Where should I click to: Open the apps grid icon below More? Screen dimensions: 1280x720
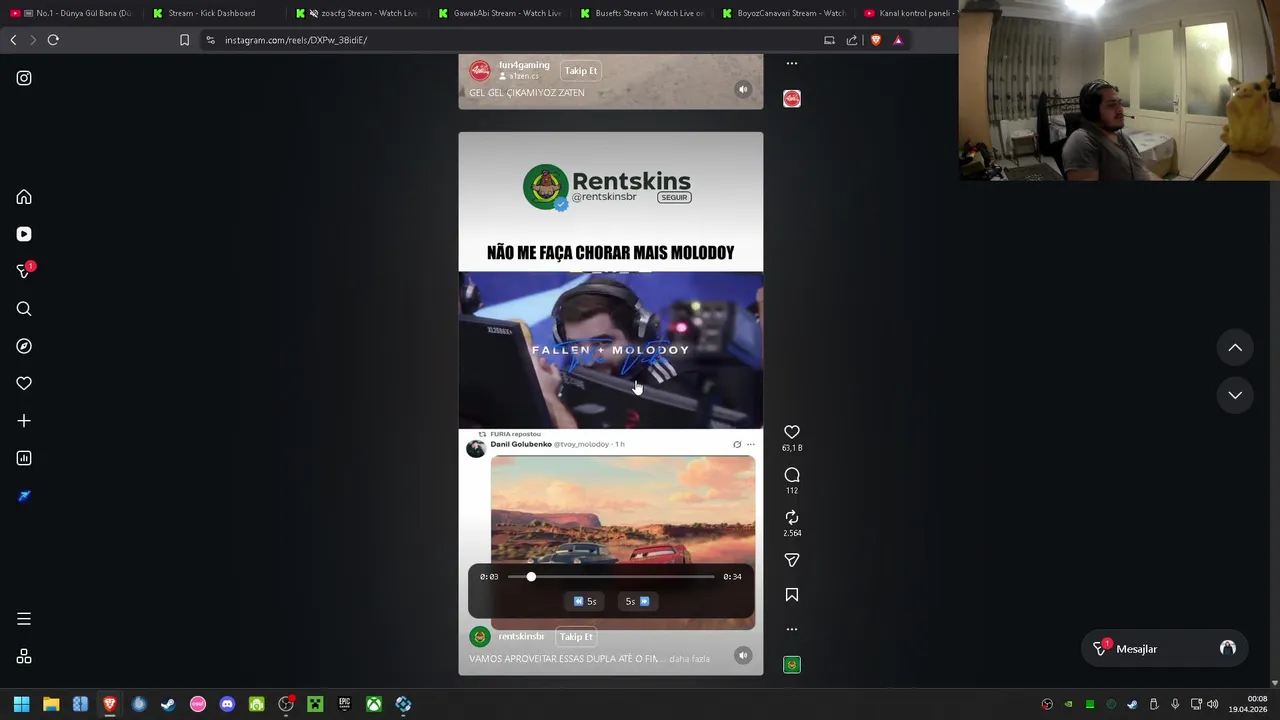point(24,657)
